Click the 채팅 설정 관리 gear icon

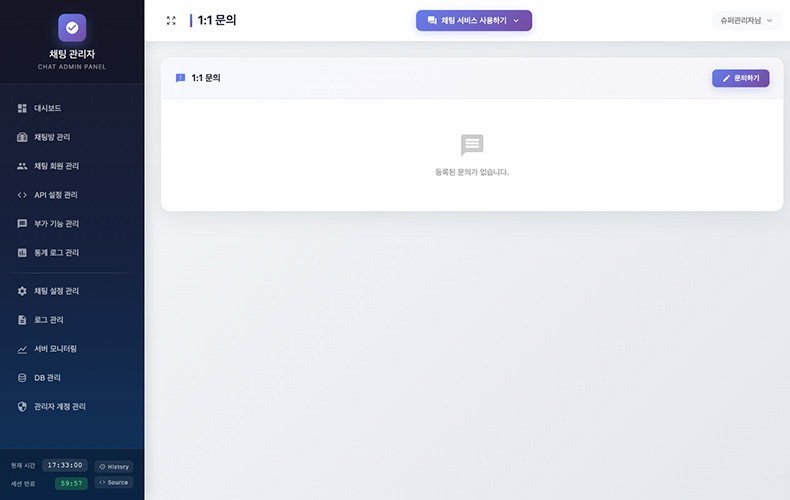pos(22,291)
